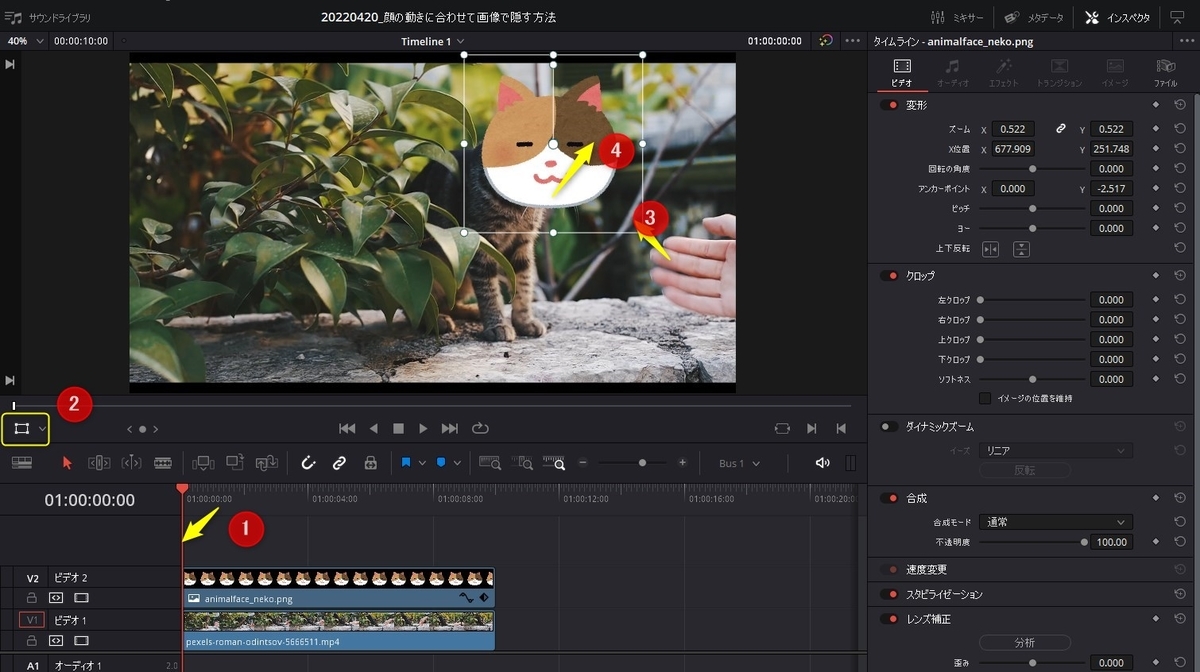
Task: Click the 反転 button under ダイナミックズーム
Action: click(1024, 470)
